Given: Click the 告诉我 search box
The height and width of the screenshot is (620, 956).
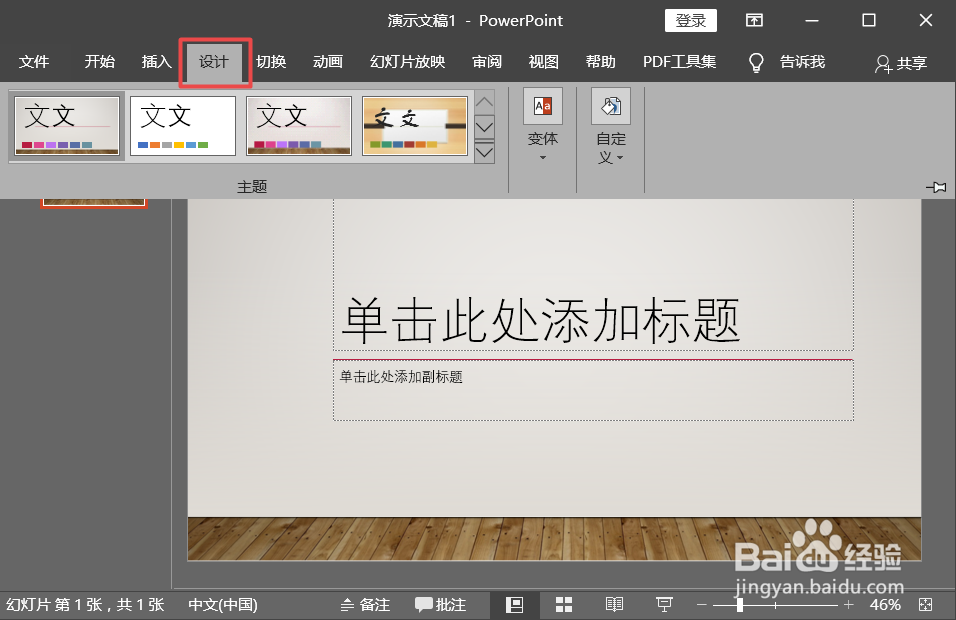Looking at the screenshot, I should coord(802,62).
